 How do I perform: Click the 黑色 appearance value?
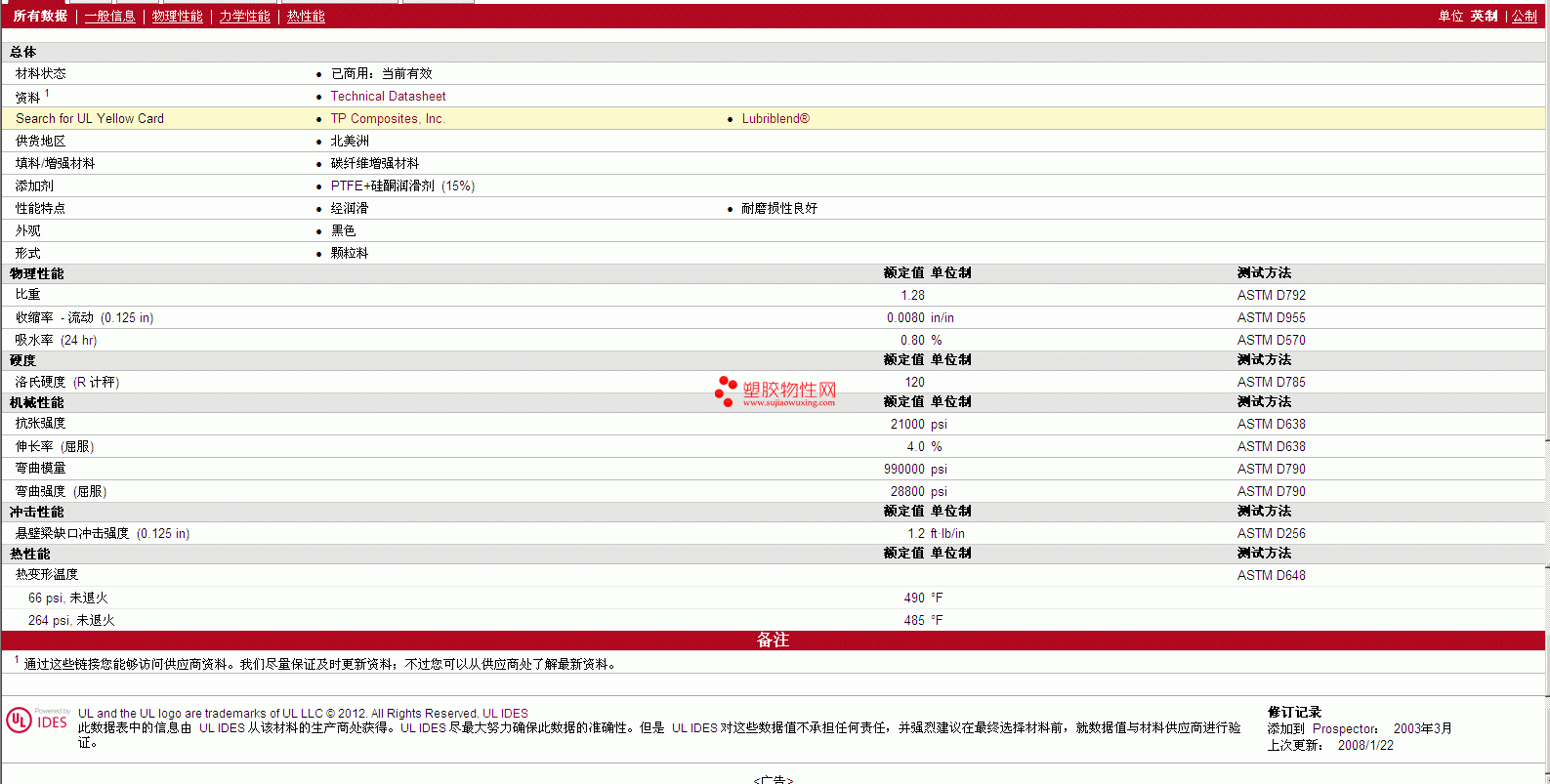343,231
